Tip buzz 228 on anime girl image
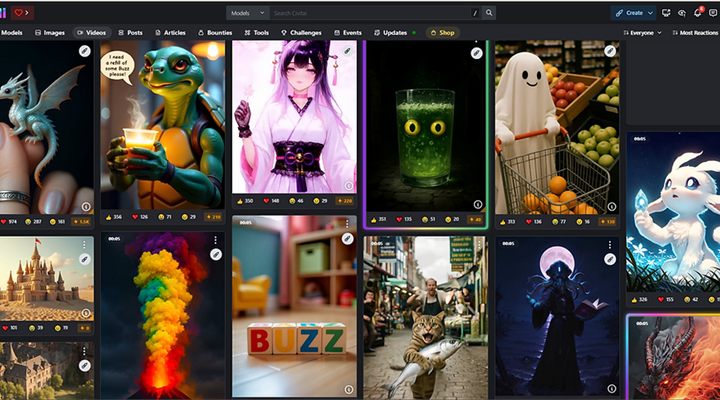The image size is (720, 400). coord(345,201)
